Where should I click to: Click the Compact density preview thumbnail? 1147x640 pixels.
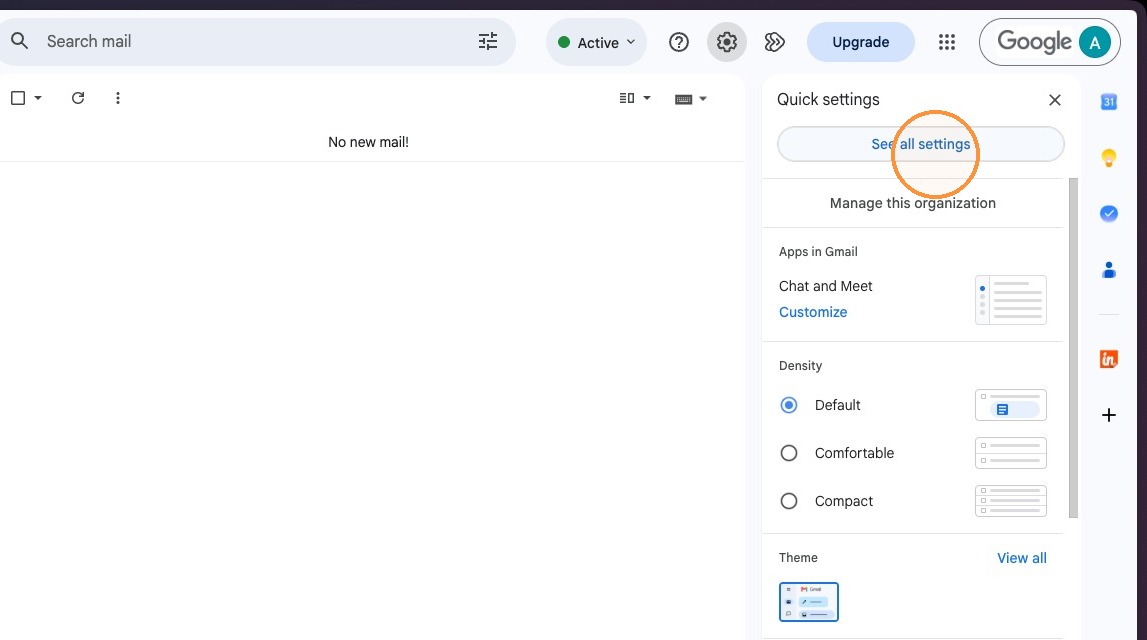tap(1011, 501)
